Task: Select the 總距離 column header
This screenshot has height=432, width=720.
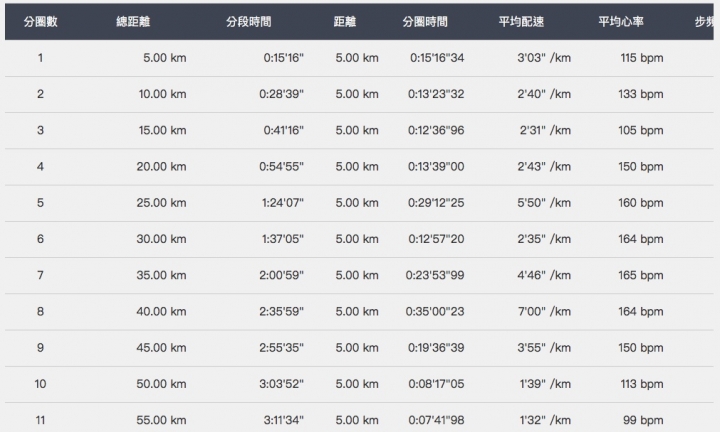Action: [133, 22]
